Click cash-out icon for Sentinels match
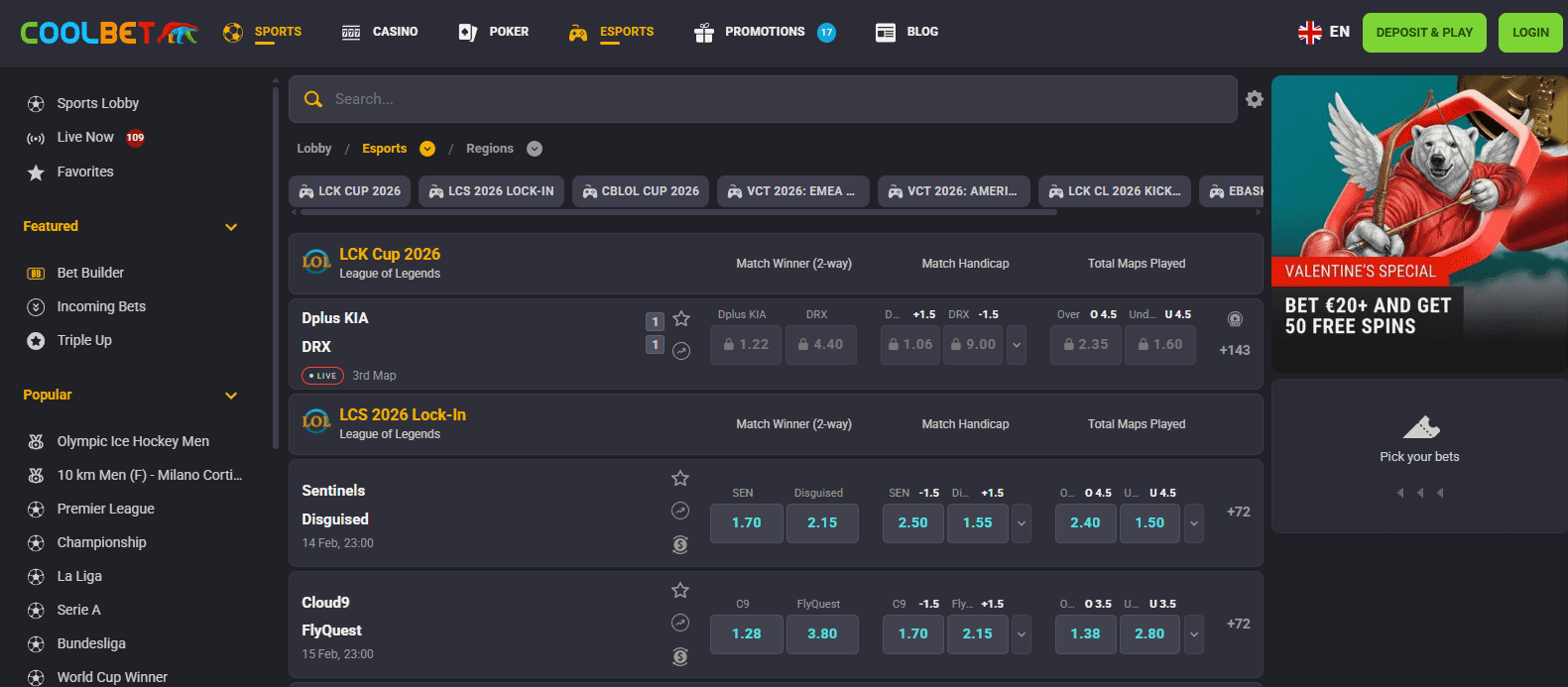The width and height of the screenshot is (1568, 687). [x=680, y=544]
